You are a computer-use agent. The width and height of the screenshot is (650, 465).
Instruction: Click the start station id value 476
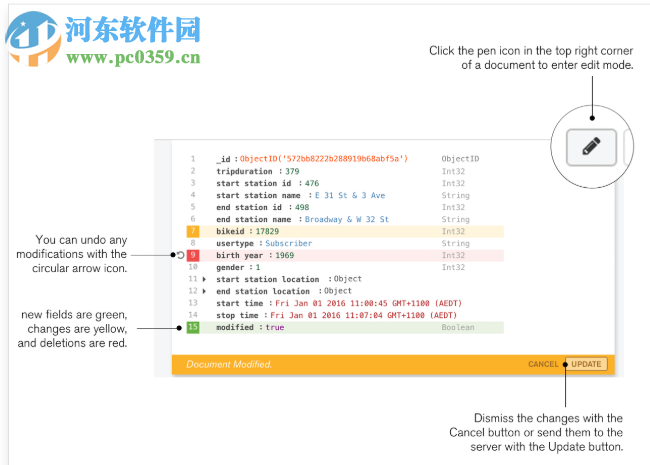coord(312,183)
